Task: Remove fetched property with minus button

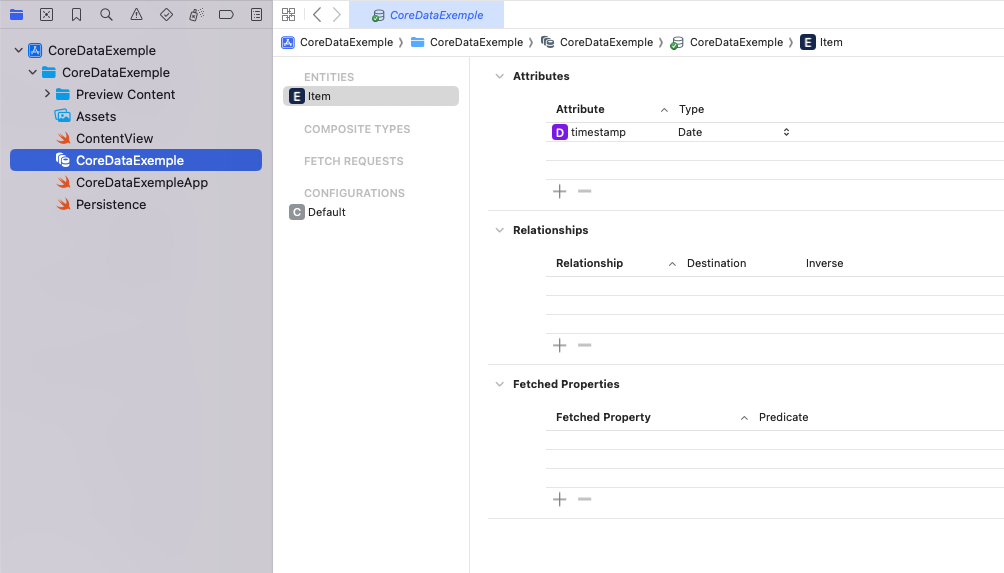Action: pyautogui.click(x=585, y=499)
